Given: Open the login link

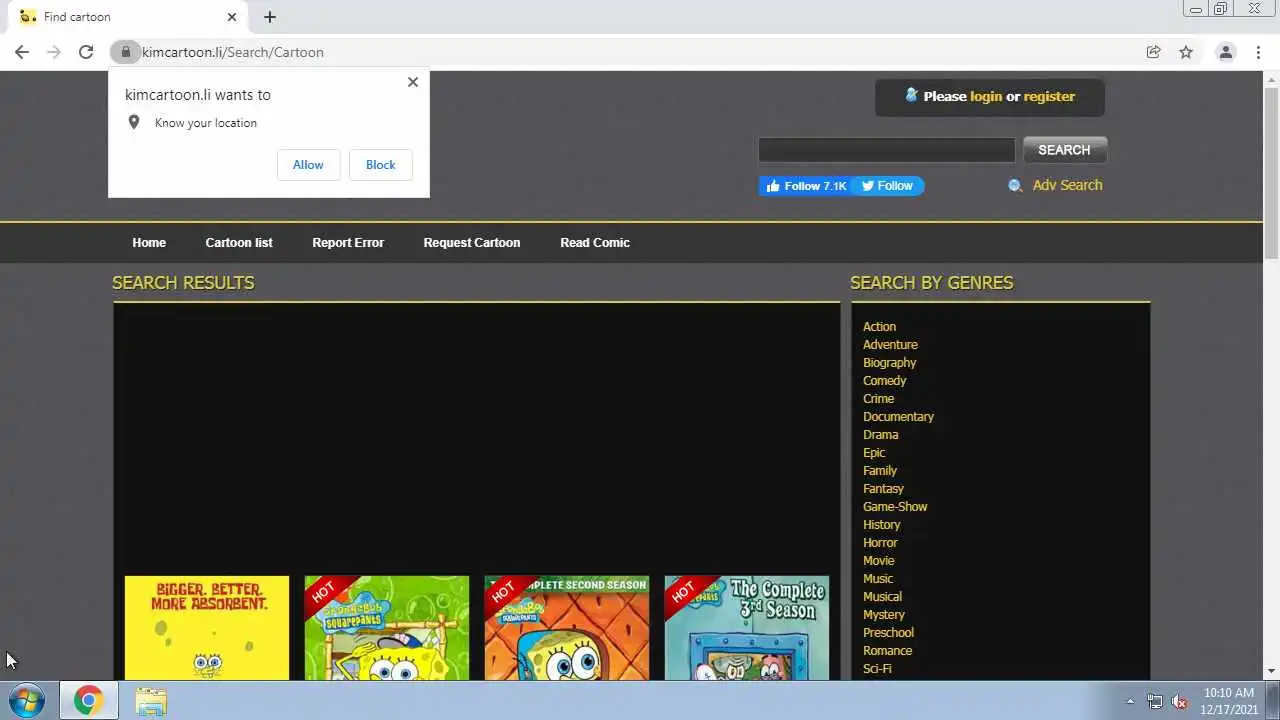Looking at the screenshot, I should pos(986,97).
